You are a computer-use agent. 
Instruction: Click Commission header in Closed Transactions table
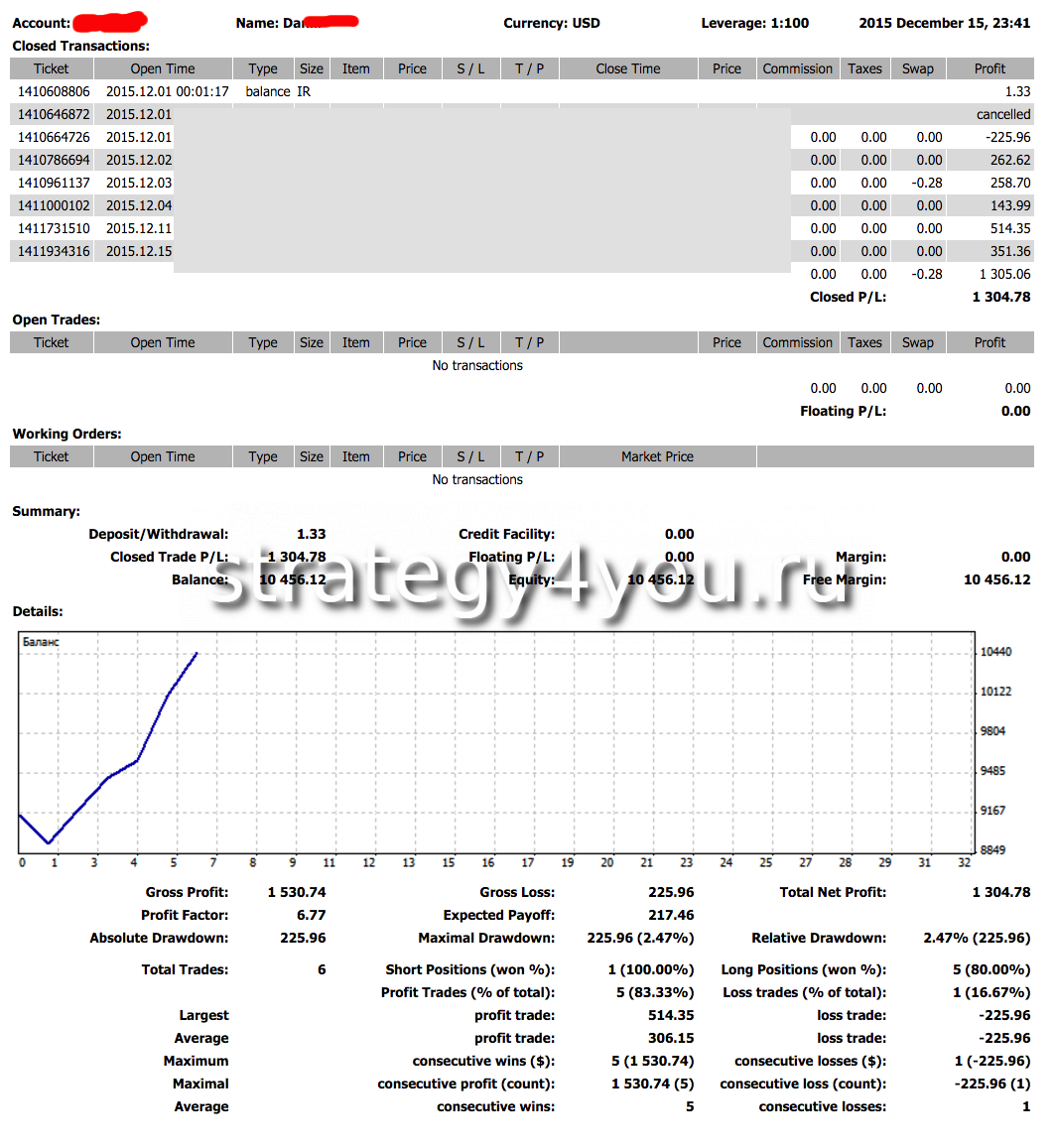[x=797, y=68]
